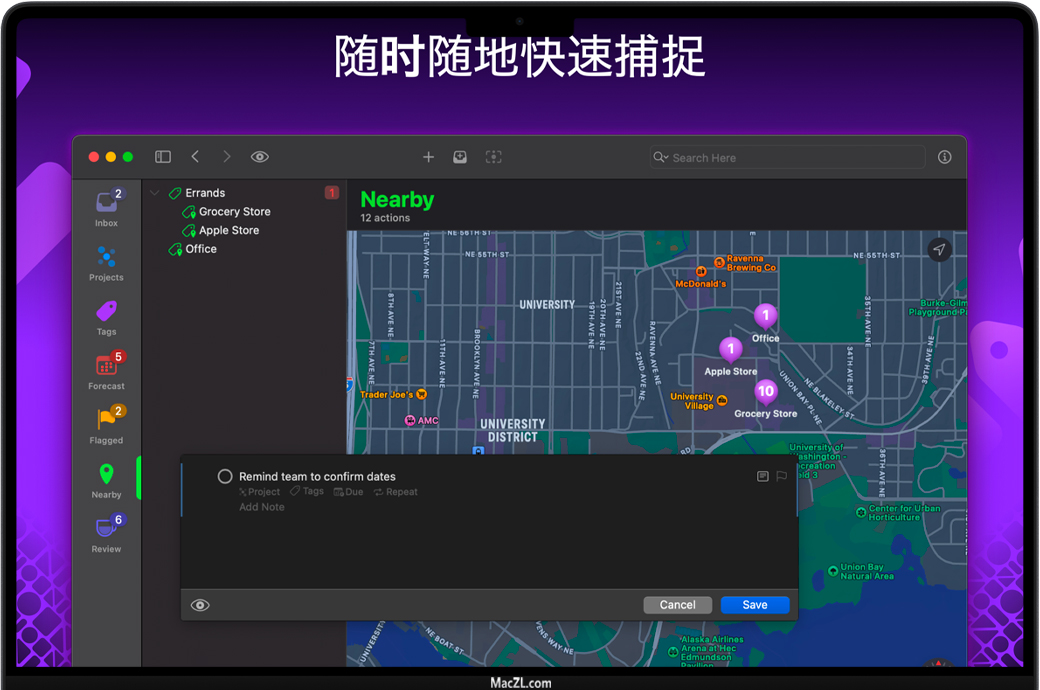The height and width of the screenshot is (690, 1040).
Task: Open the search options dropdown
Action: [x=660, y=158]
